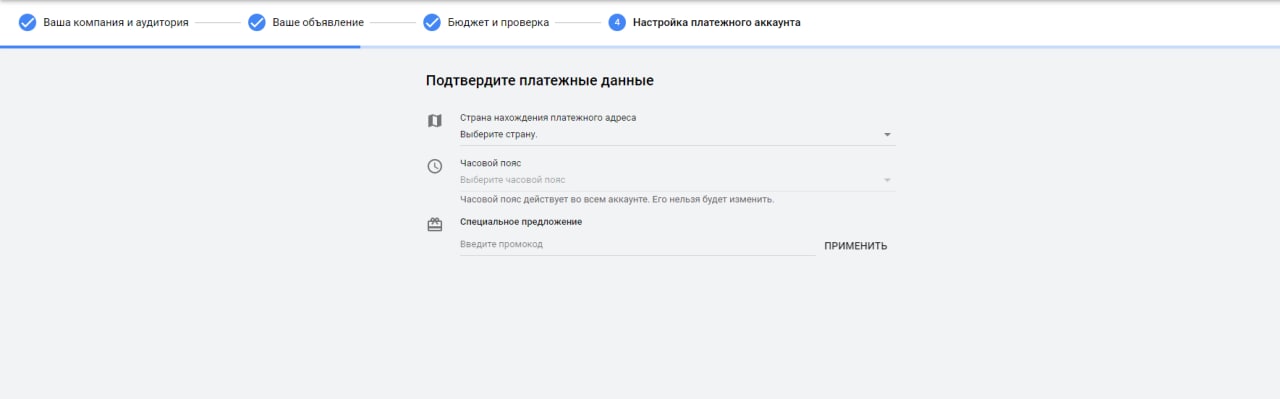Click the Часовой пояс label
This screenshot has width=1280, height=399.
(490, 163)
